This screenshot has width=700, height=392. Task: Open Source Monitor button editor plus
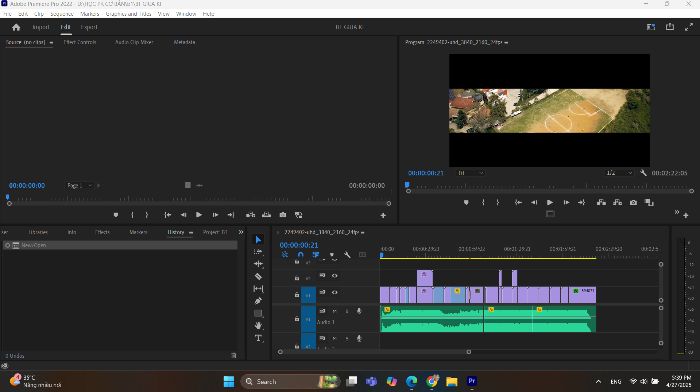click(383, 216)
